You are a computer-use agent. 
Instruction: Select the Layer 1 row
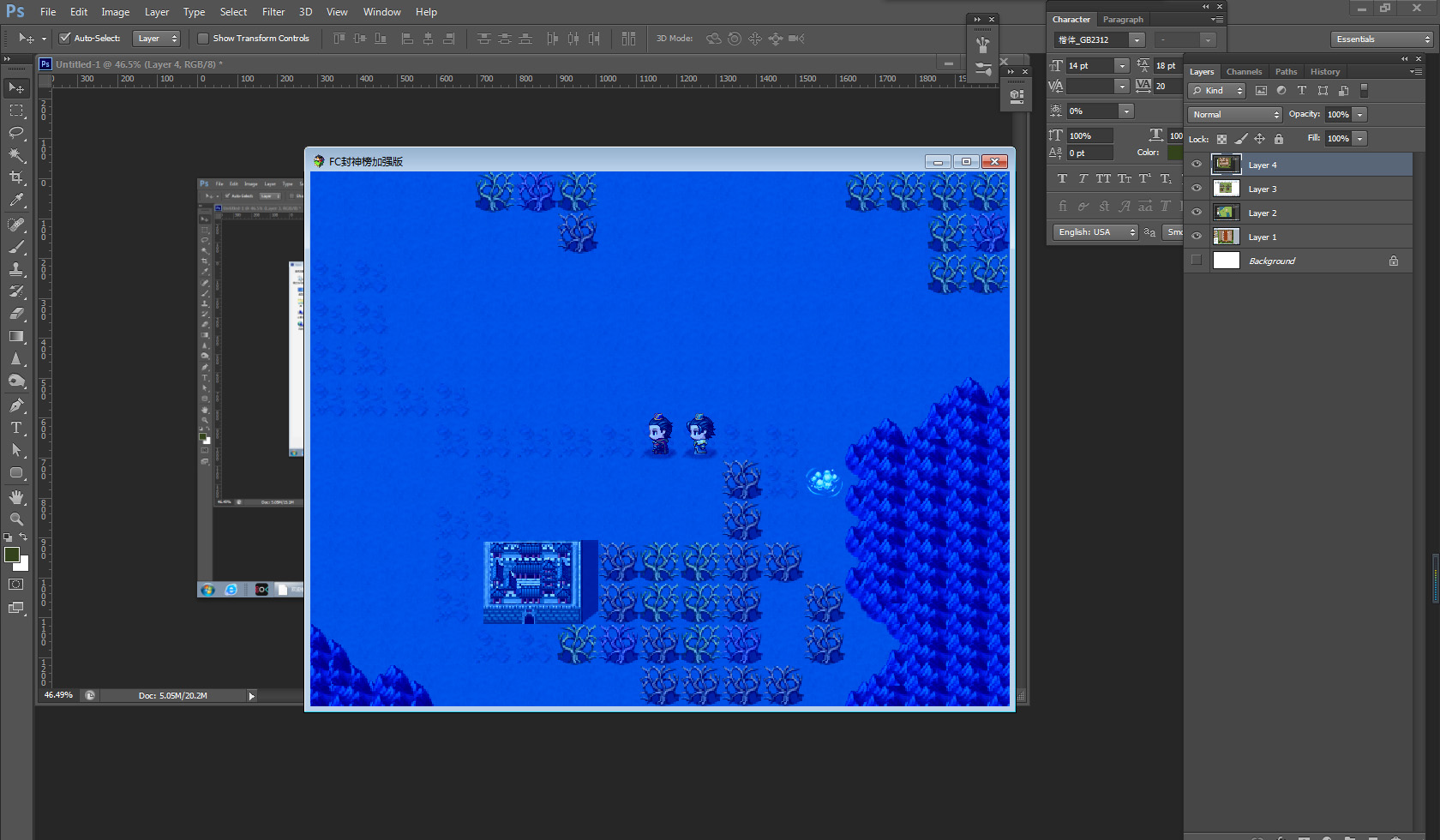click(1299, 237)
